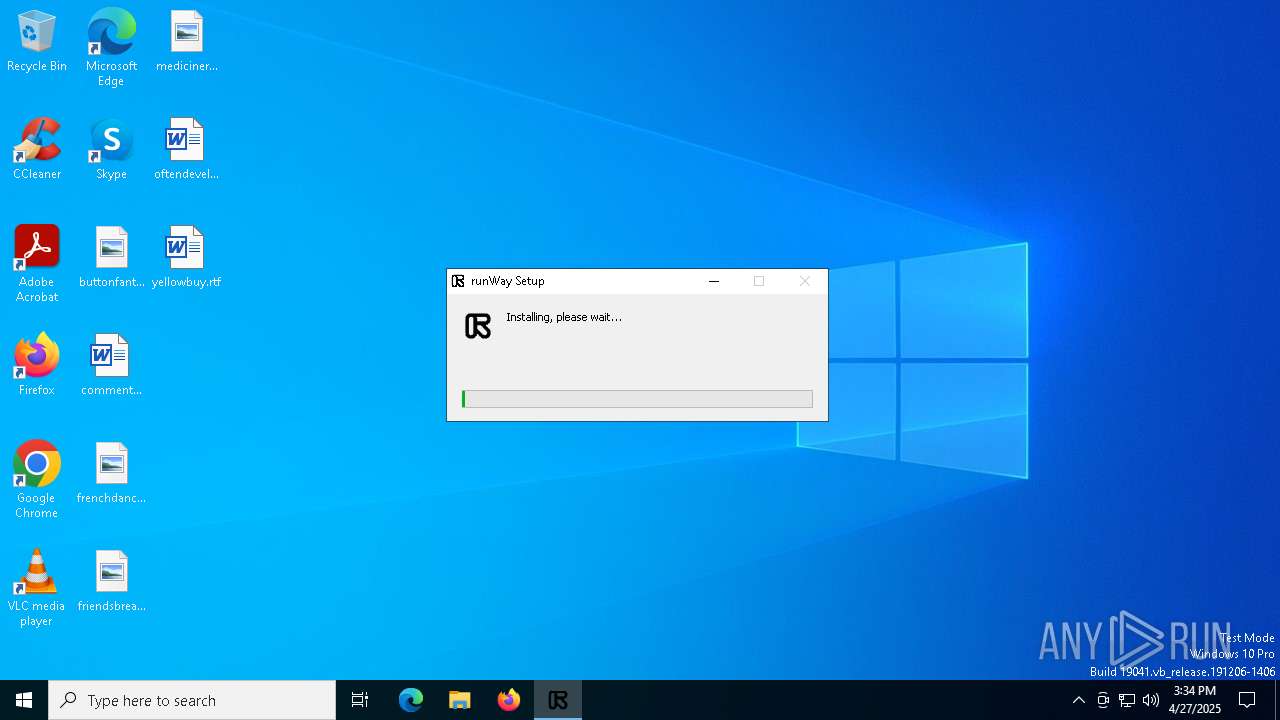Select the oftendevel... Word document icon
This screenshot has height=720, width=1280.
click(186, 149)
